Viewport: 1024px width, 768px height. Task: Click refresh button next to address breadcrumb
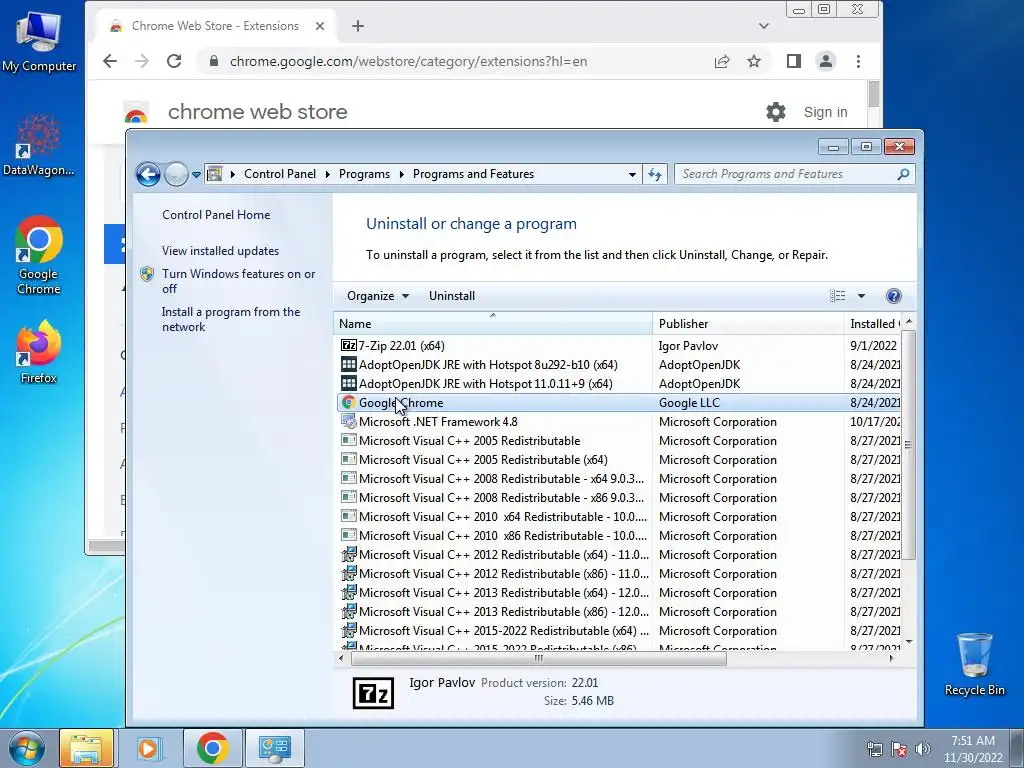click(x=655, y=174)
